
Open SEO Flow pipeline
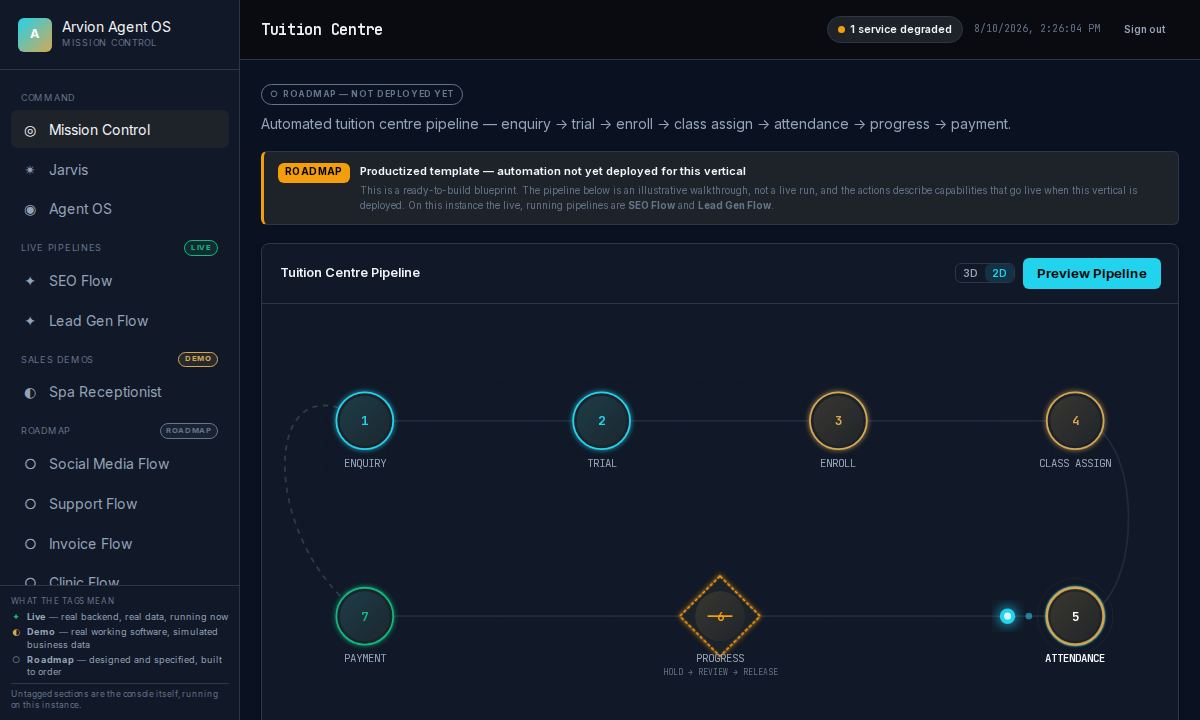tap(120, 281)
